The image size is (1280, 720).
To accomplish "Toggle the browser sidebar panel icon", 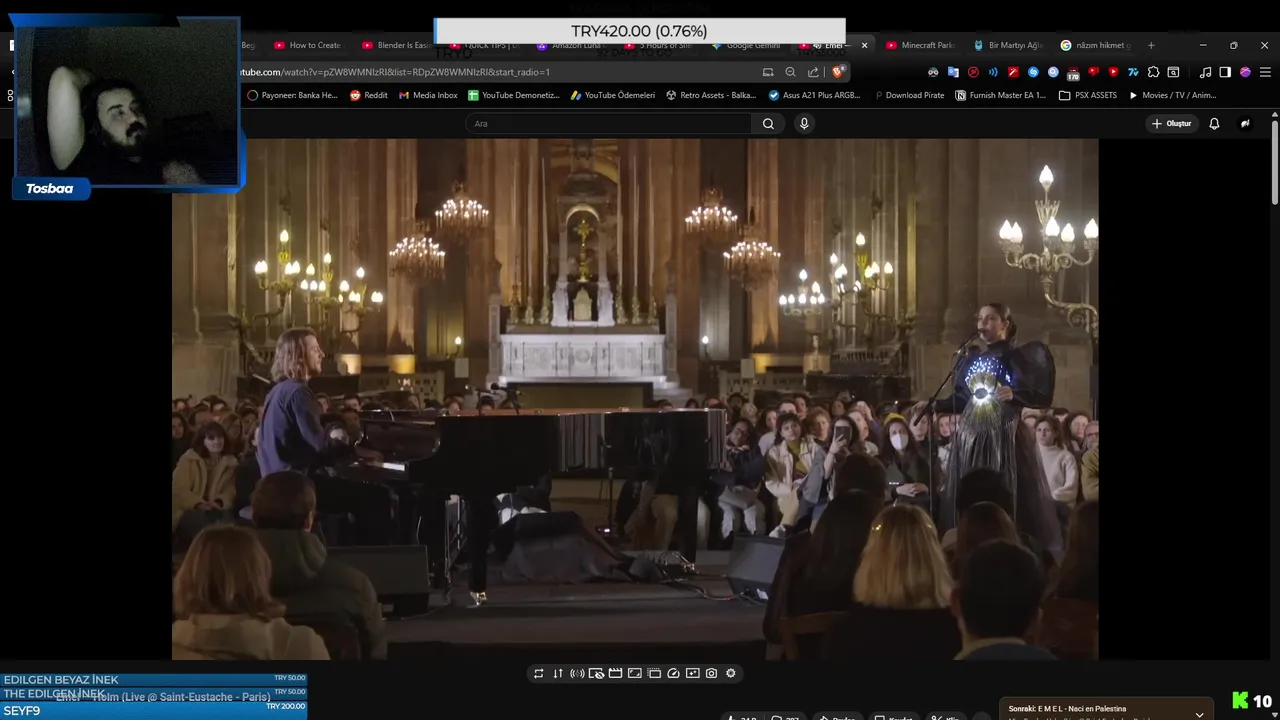I will 1225,72.
